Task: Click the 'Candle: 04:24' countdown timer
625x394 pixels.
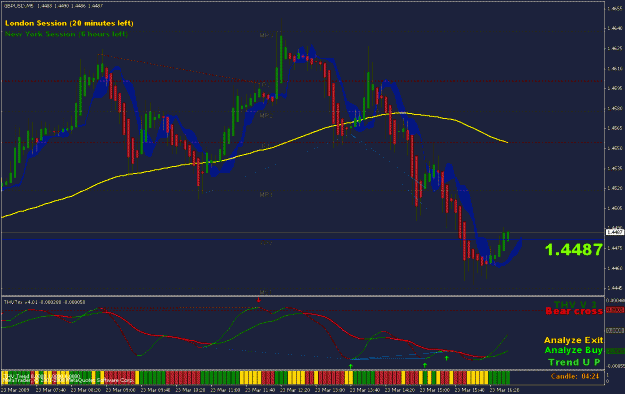Action: click(575, 376)
